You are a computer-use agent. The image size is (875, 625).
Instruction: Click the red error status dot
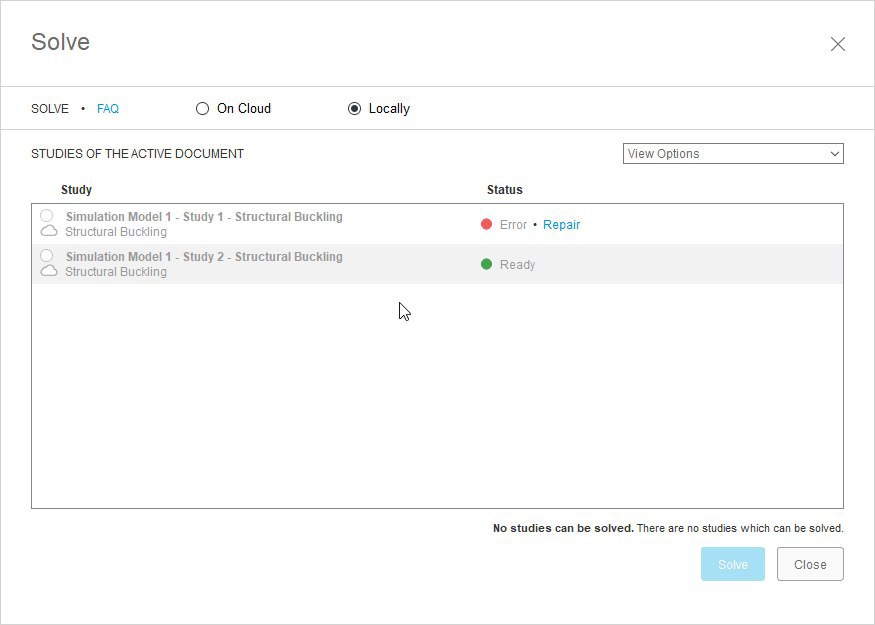point(487,224)
